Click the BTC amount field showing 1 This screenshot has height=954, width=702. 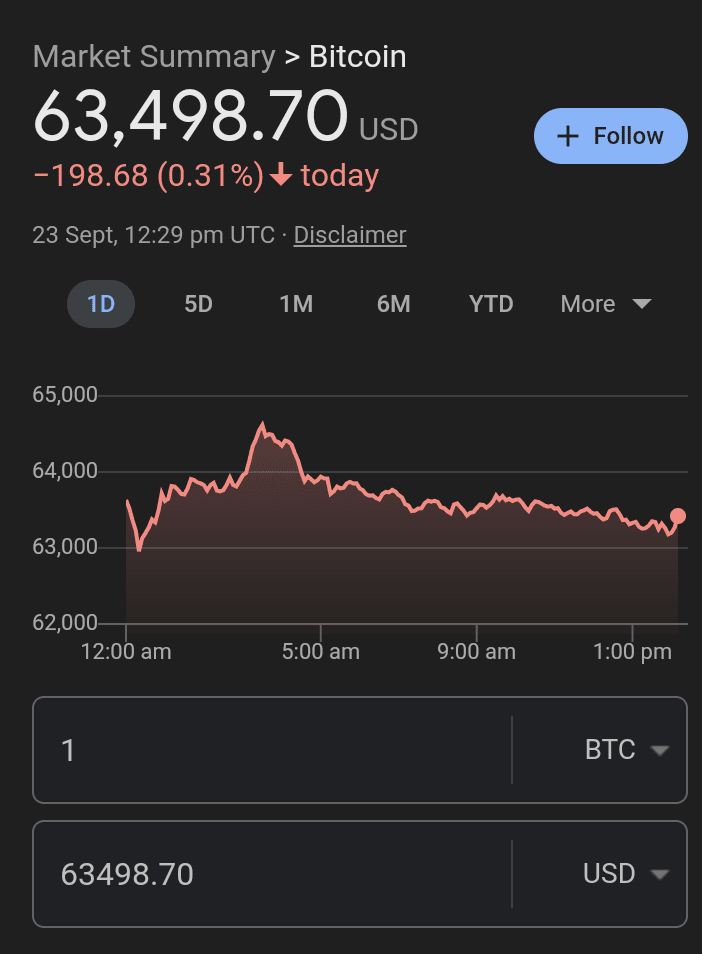[x=270, y=750]
